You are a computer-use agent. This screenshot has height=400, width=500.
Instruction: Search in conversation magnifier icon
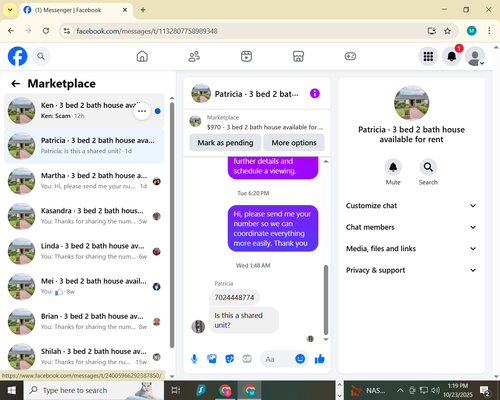click(428, 167)
